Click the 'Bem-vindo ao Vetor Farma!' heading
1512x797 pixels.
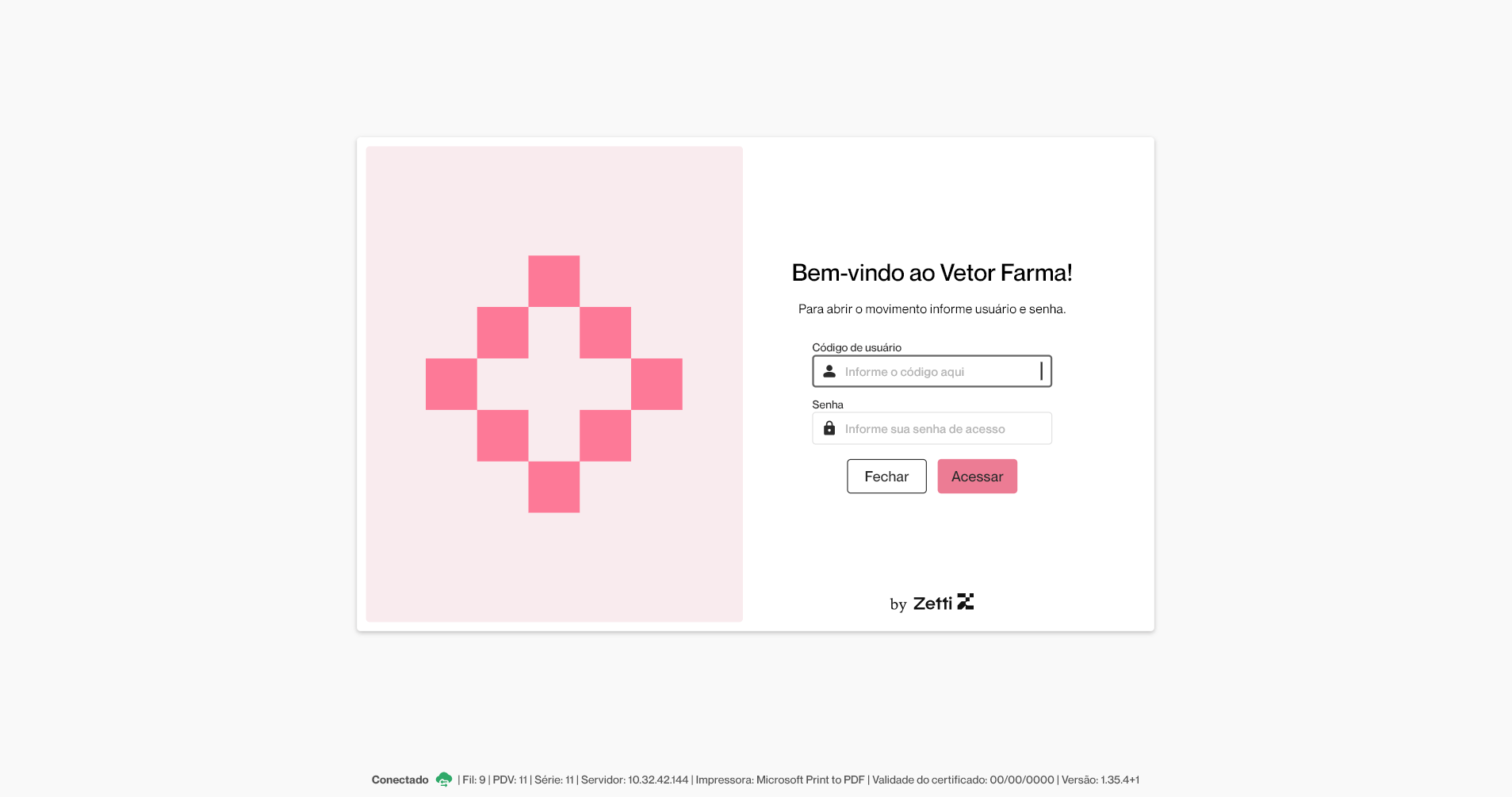(x=932, y=273)
